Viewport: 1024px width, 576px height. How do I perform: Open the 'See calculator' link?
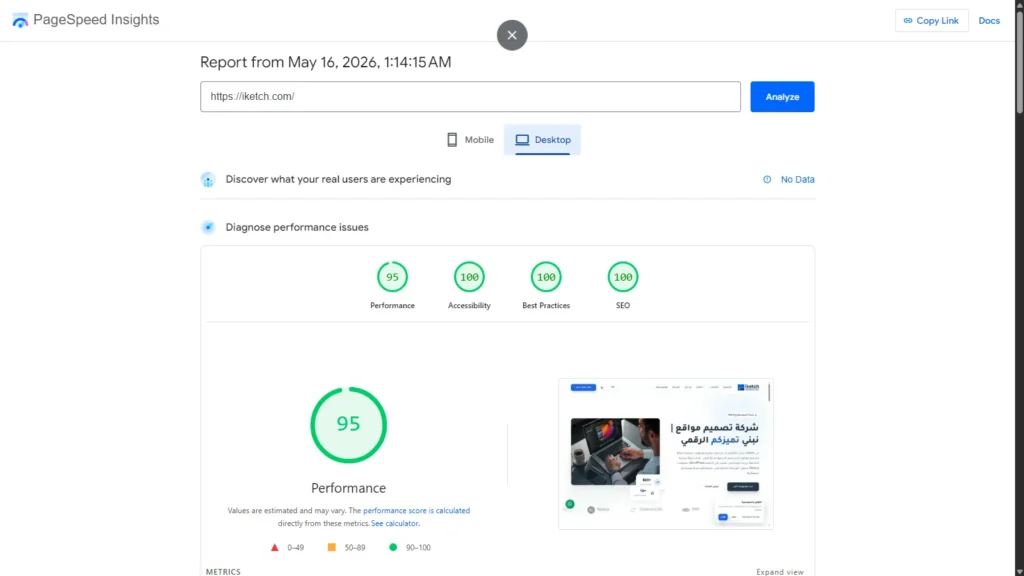click(394, 524)
